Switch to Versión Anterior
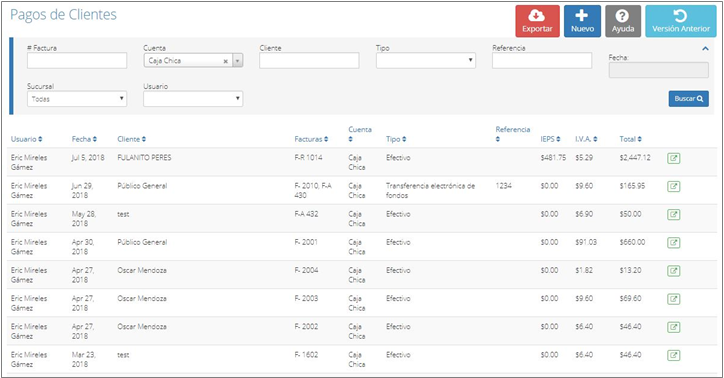Screen dimensions: 724x378 click(x=681, y=21)
